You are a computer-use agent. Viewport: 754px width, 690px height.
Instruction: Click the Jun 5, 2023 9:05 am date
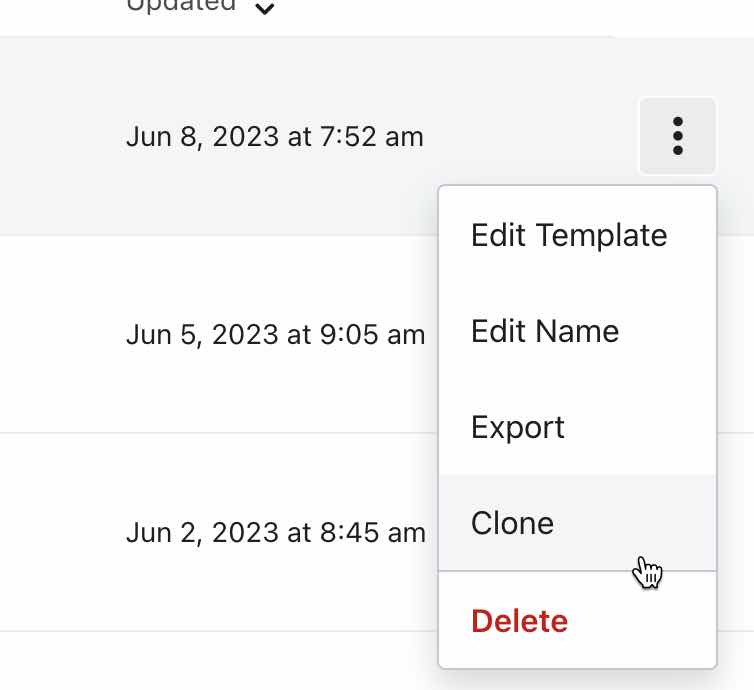coord(276,334)
